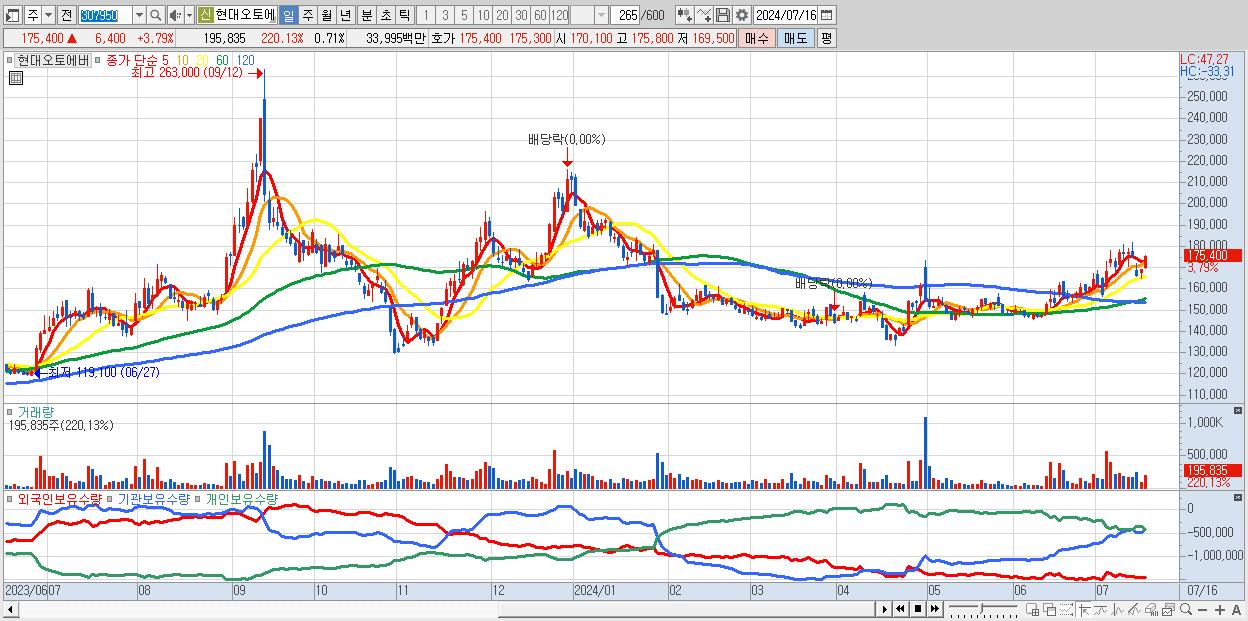This screenshot has height=621, width=1248.
Task: Click the speaker sound icon in toolbar
Action: [x=175, y=15]
